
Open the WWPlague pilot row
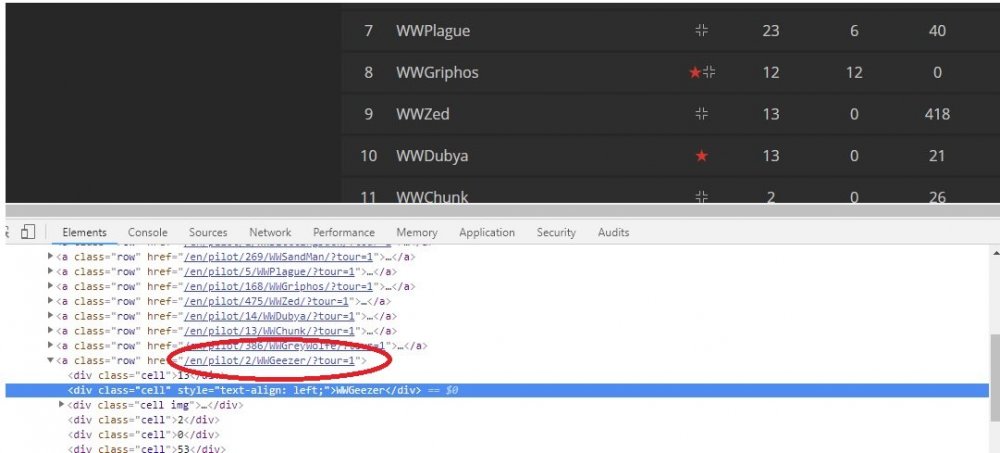tap(670, 31)
